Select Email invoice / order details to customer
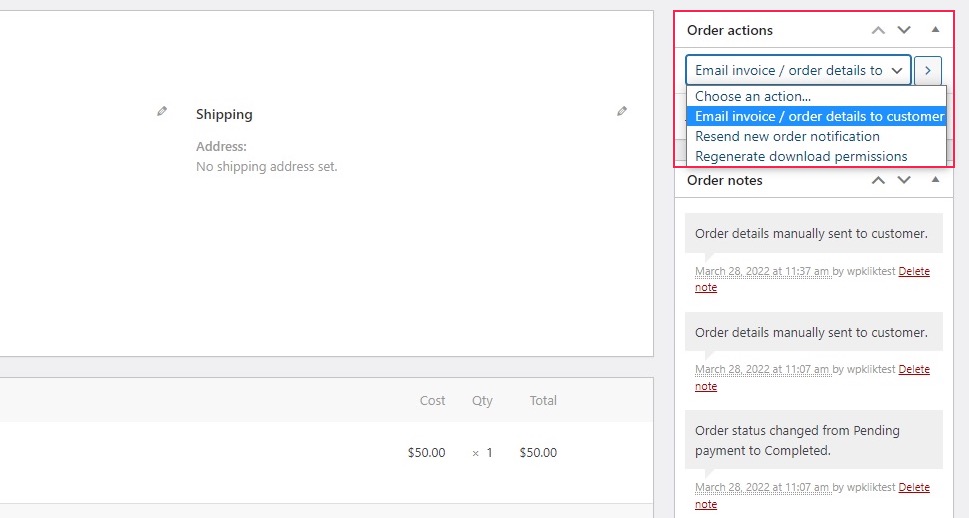969x518 pixels. (816, 116)
